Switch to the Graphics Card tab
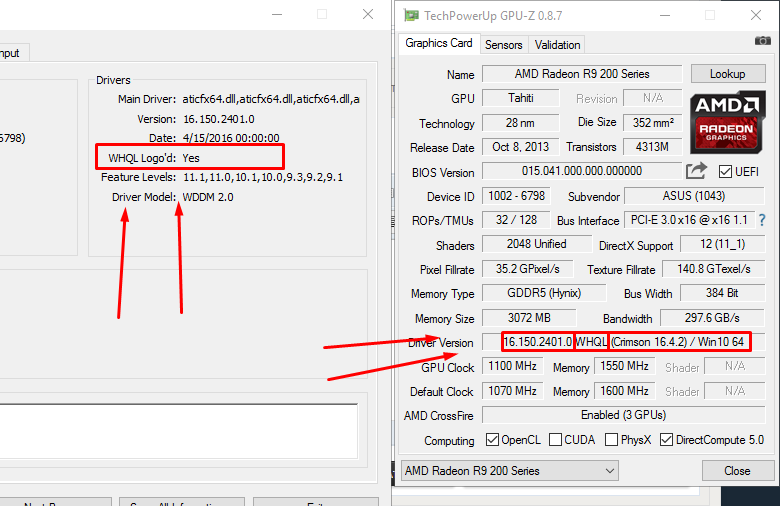The width and height of the screenshot is (780, 506). (x=439, y=43)
